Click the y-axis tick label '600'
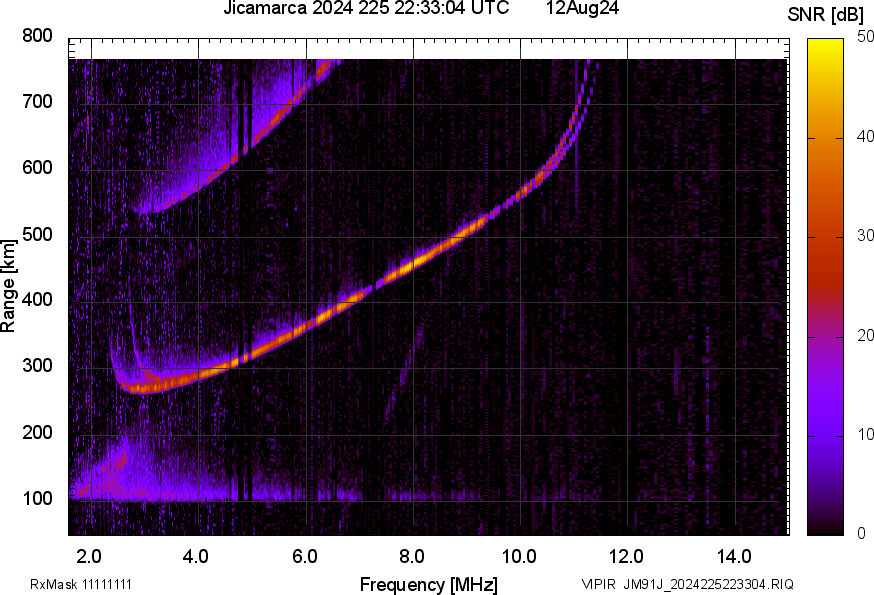874x595 pixels. click(x=37, y=168)
